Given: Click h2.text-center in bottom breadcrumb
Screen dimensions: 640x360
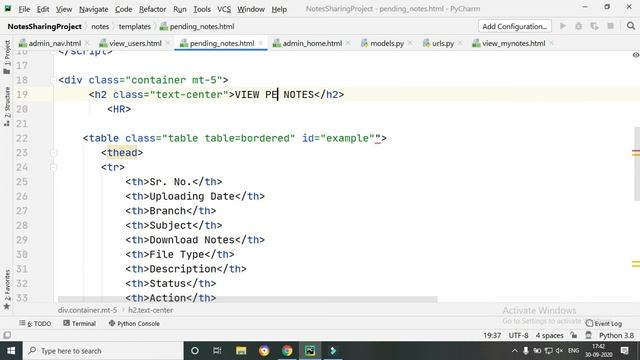Looking at the screenshot, I should 151,310.
